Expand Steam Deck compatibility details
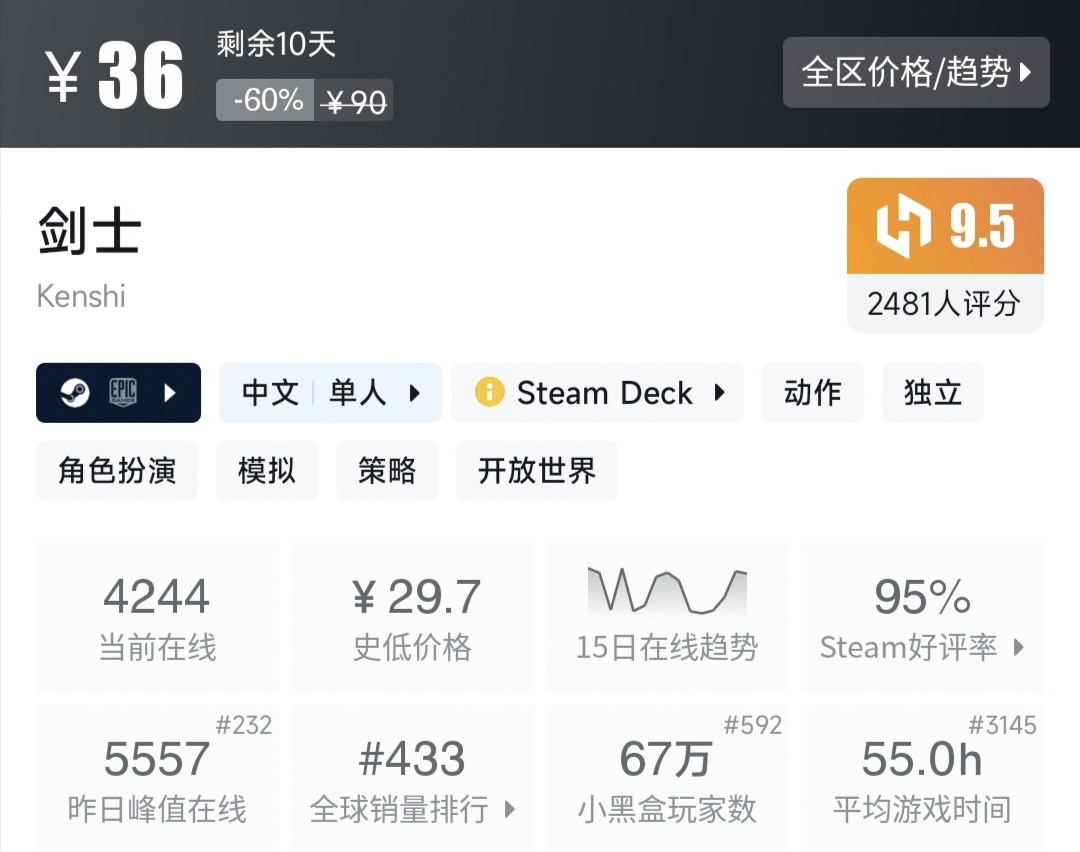The height and width of the screenshot is (852, 1080). (x=722, y=392)
